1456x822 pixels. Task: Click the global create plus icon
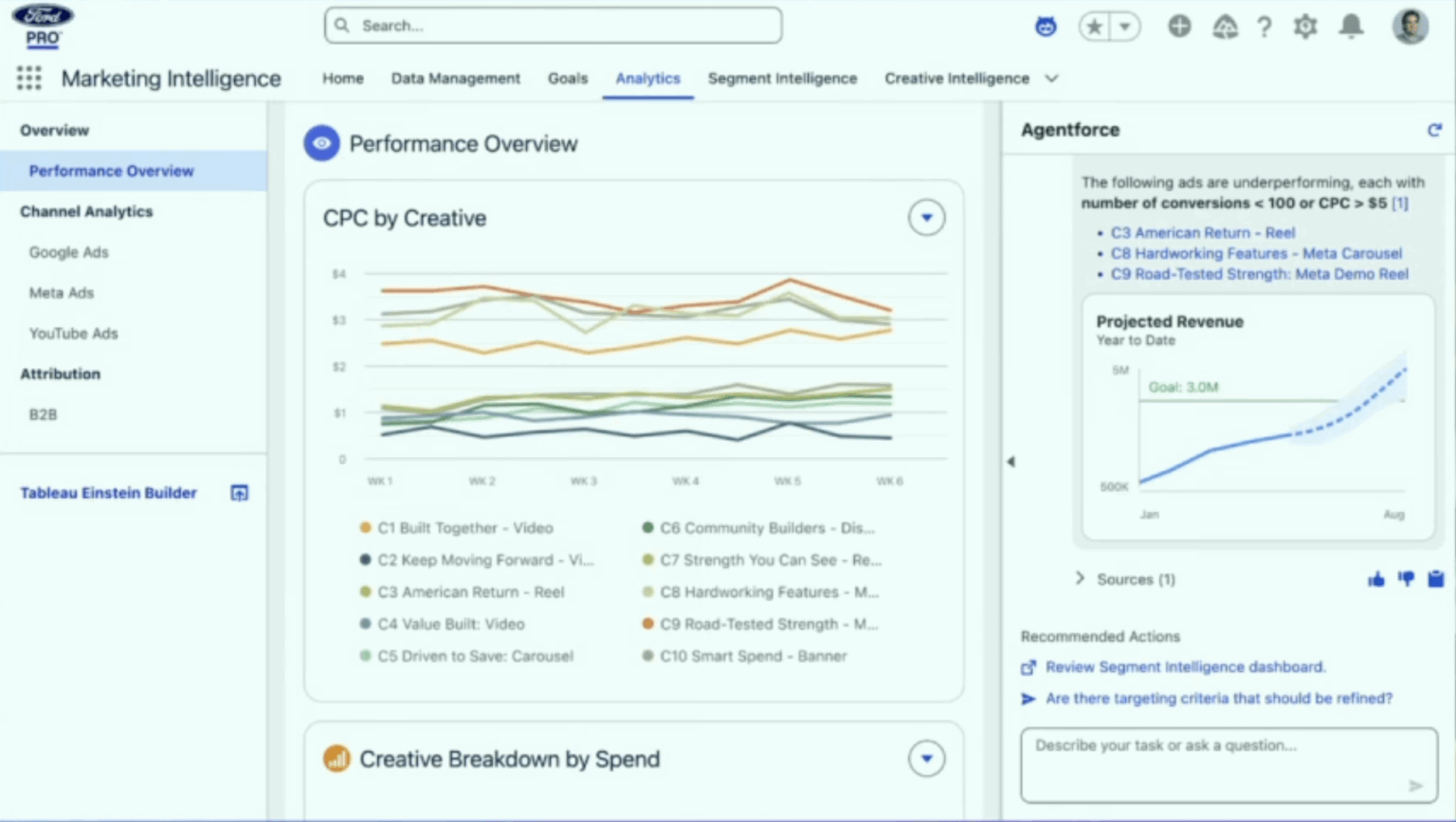(1179, 27)
